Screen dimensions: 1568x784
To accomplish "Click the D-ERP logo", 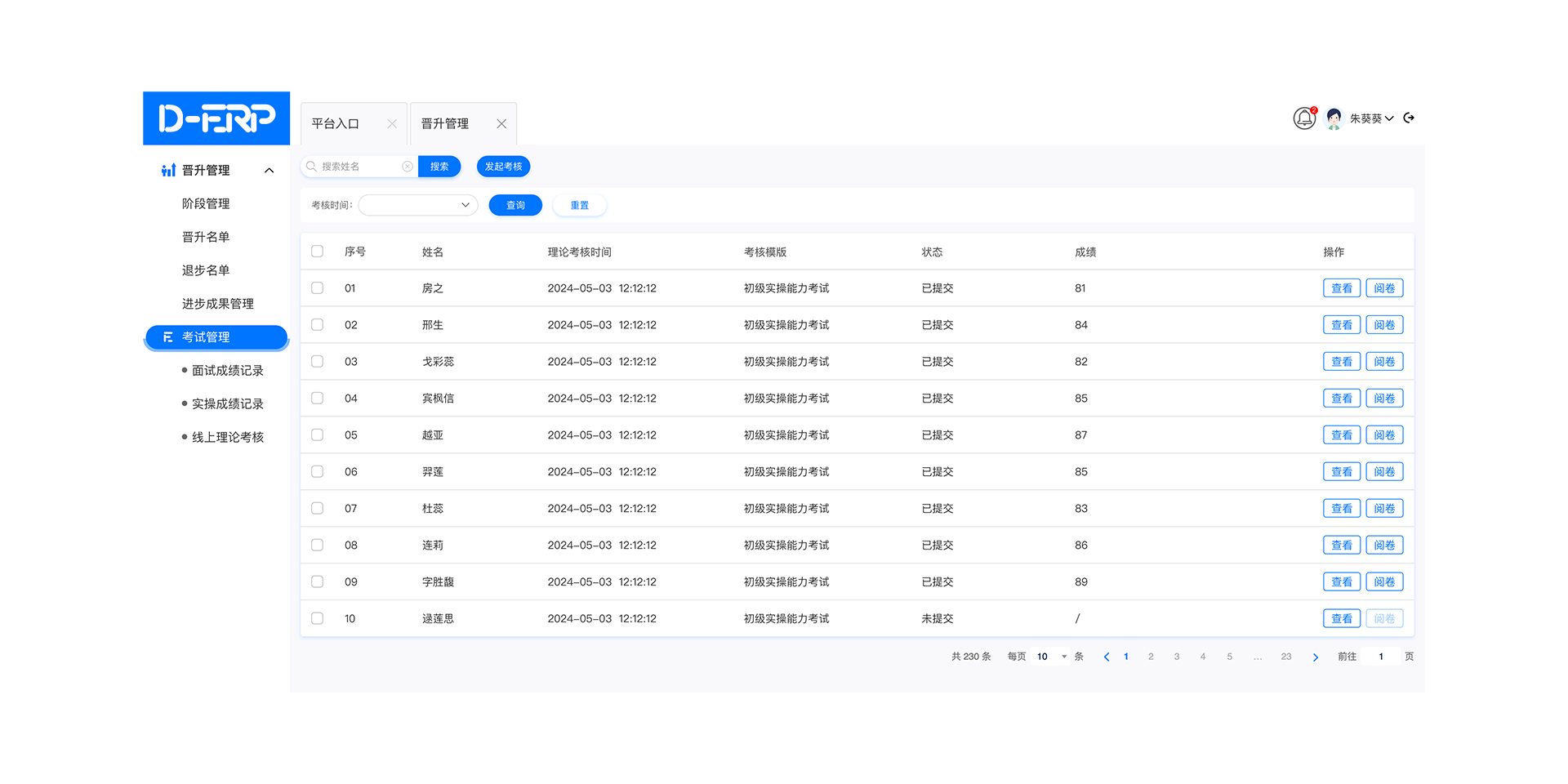I will click(x=216, y=118).
